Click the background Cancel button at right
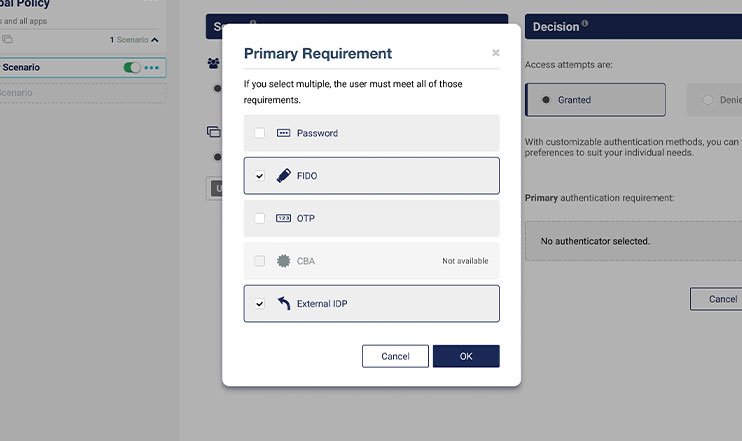This screenshot has height=441, width=742. (718, 299)
